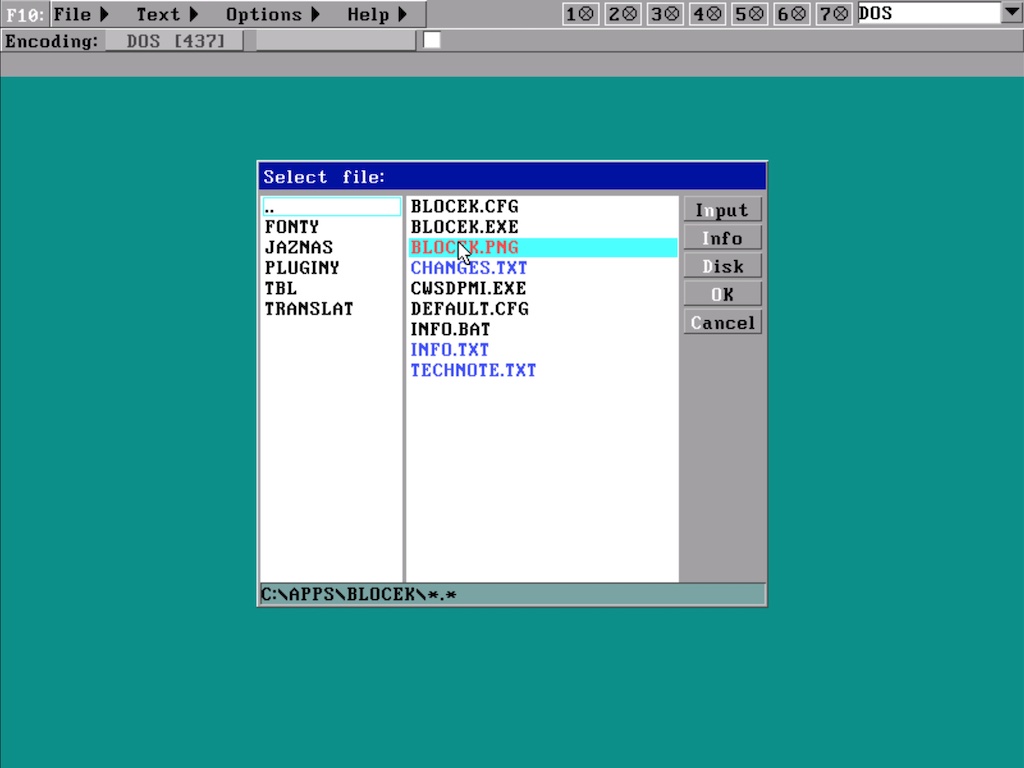
Task: Click the Disk button
Action: (x=722, y=266)
